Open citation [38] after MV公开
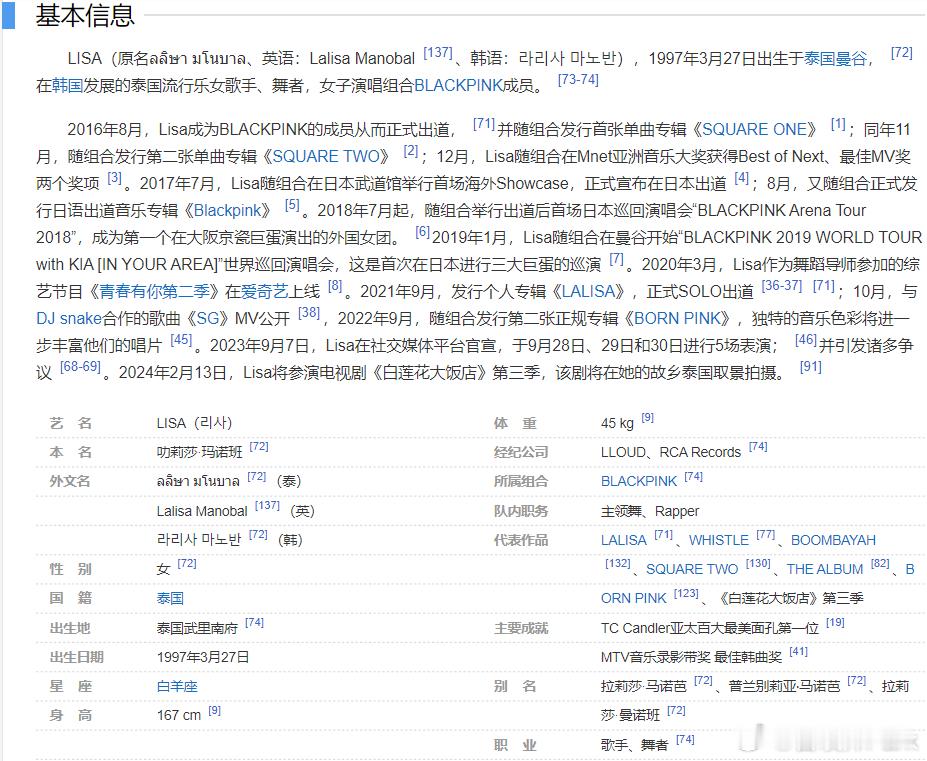The height and width of the screenshot is (761, 927). tap(309, 313)
